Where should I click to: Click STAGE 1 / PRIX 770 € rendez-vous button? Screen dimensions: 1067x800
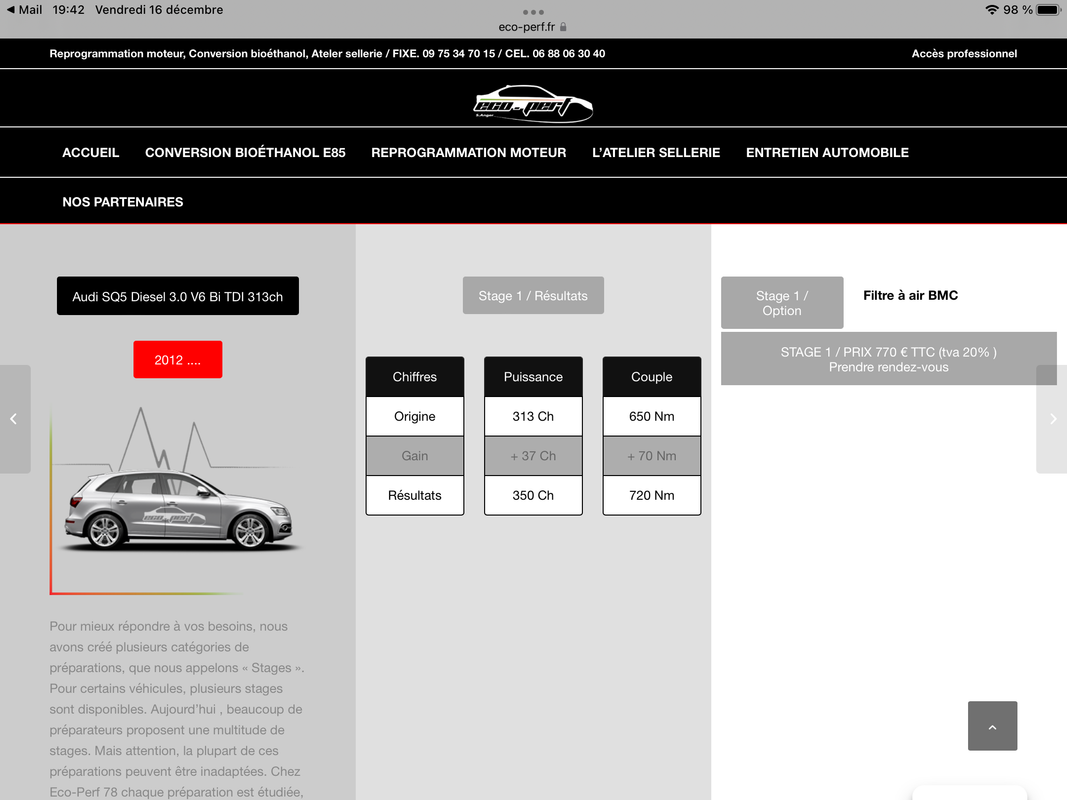pyautogui.click(x=888, y=359)
